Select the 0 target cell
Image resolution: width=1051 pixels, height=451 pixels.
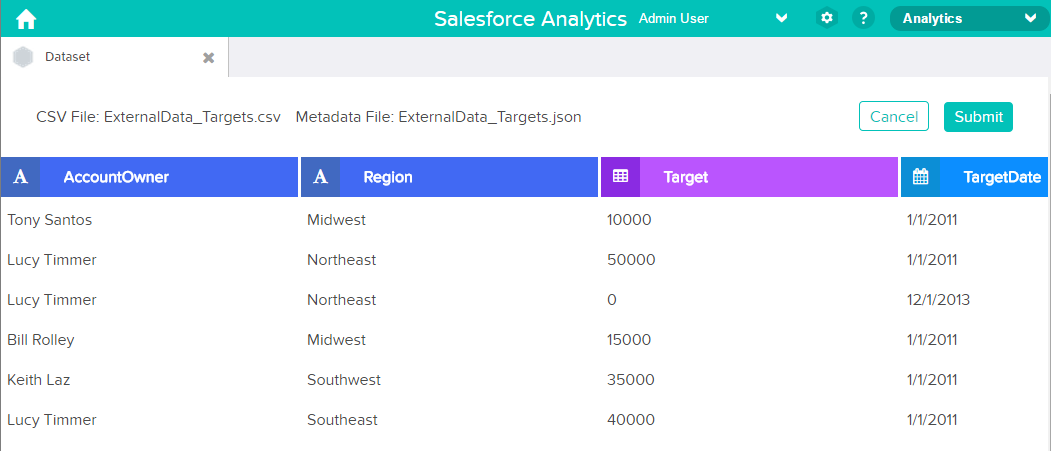[611, 300]
